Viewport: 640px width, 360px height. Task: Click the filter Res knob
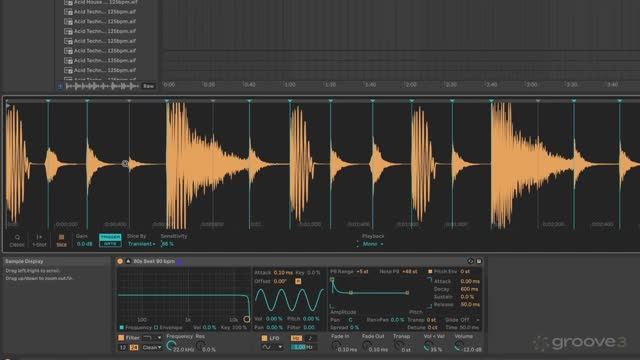[200, 346]
